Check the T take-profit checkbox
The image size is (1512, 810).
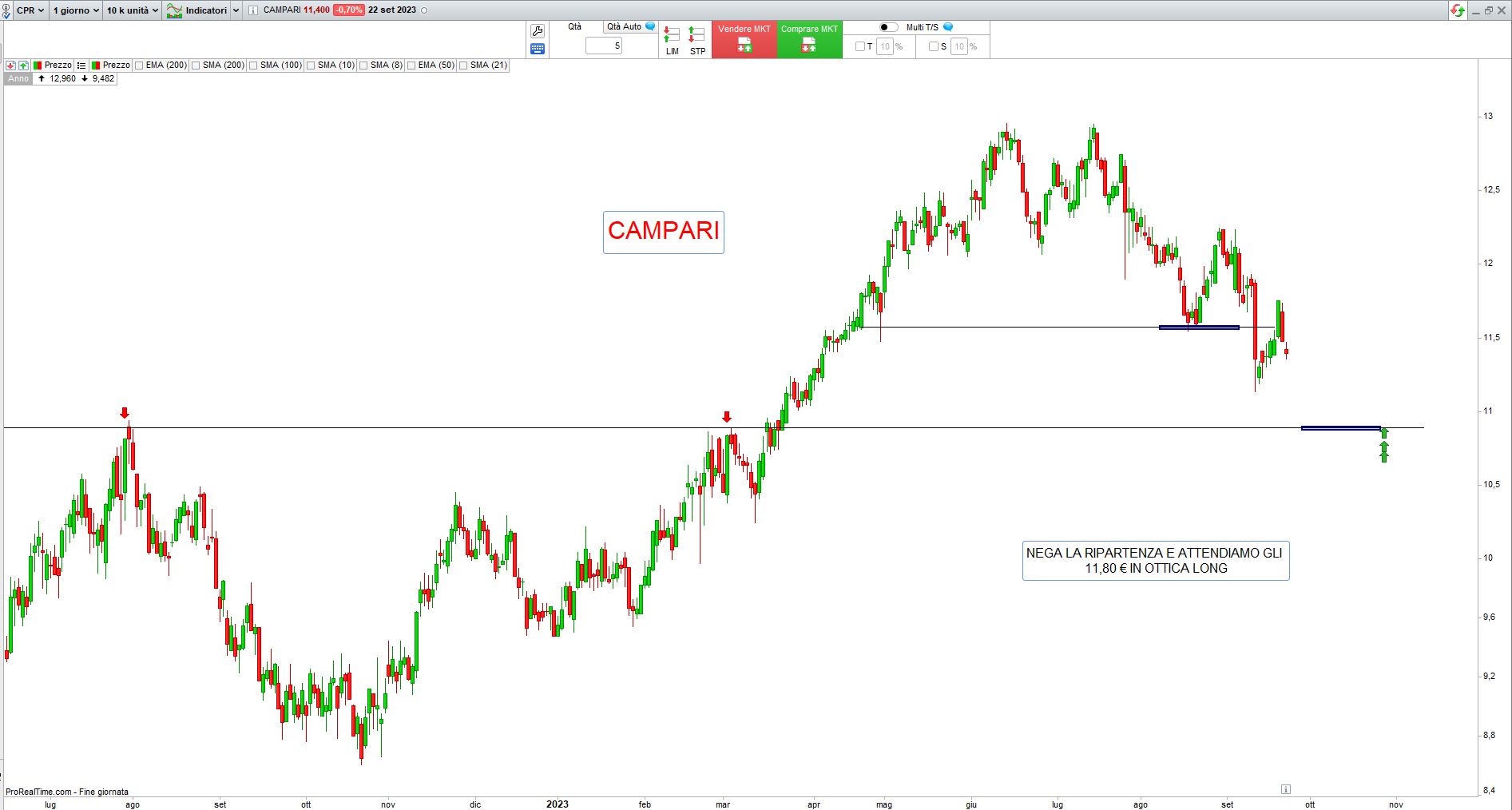(860, 46)
